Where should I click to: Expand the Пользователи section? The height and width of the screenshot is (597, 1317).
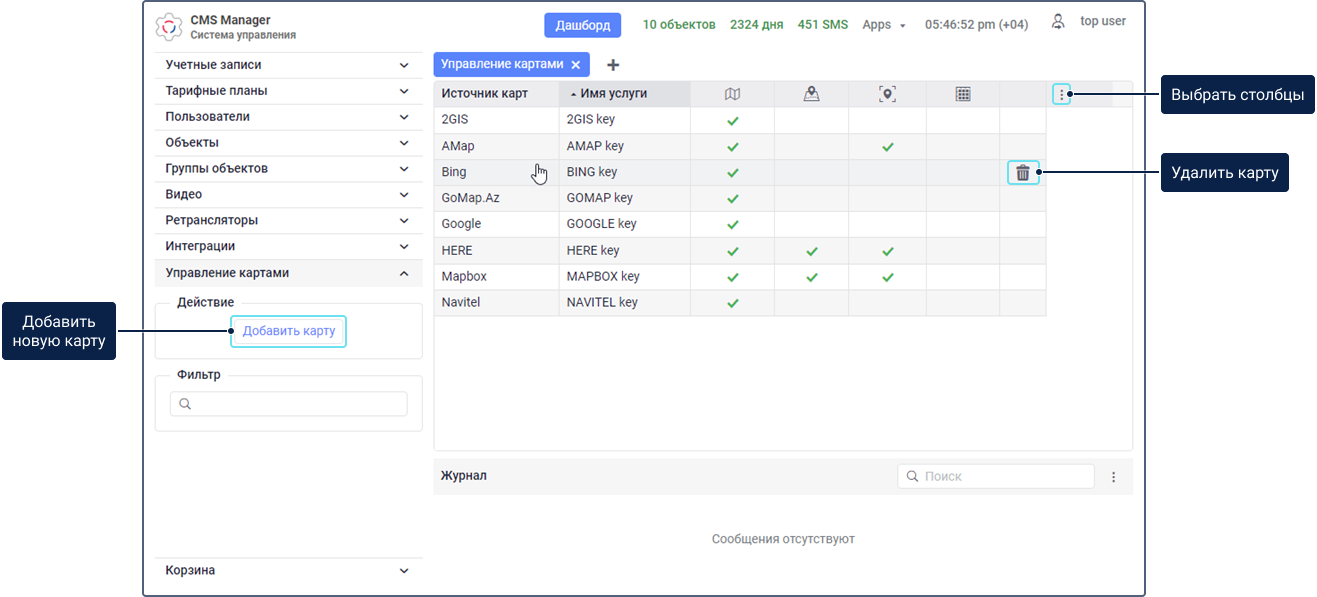tap(288, 117)
